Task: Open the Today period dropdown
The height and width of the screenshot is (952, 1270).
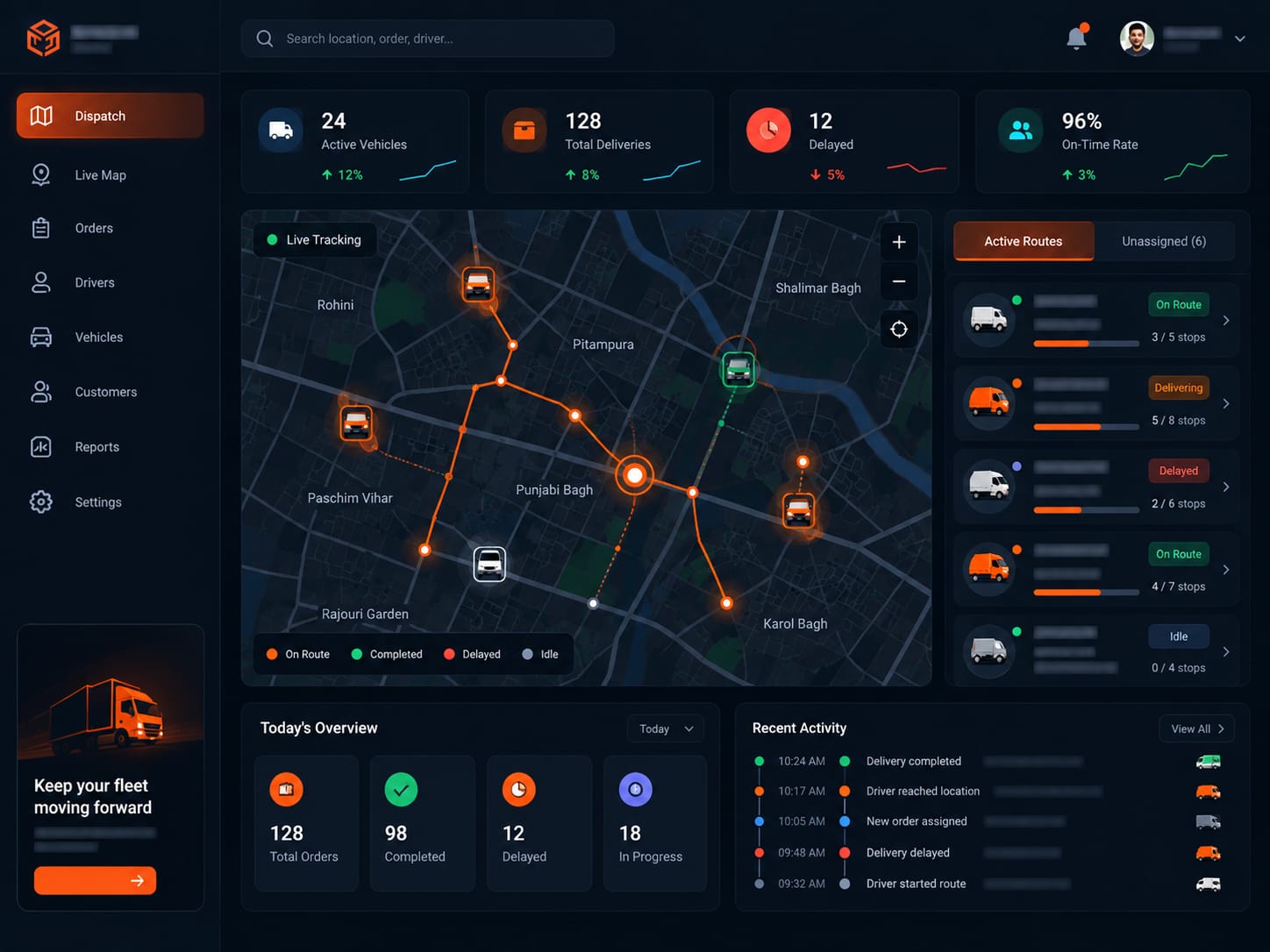Action: pyautogui.click(x=666, y=728)
